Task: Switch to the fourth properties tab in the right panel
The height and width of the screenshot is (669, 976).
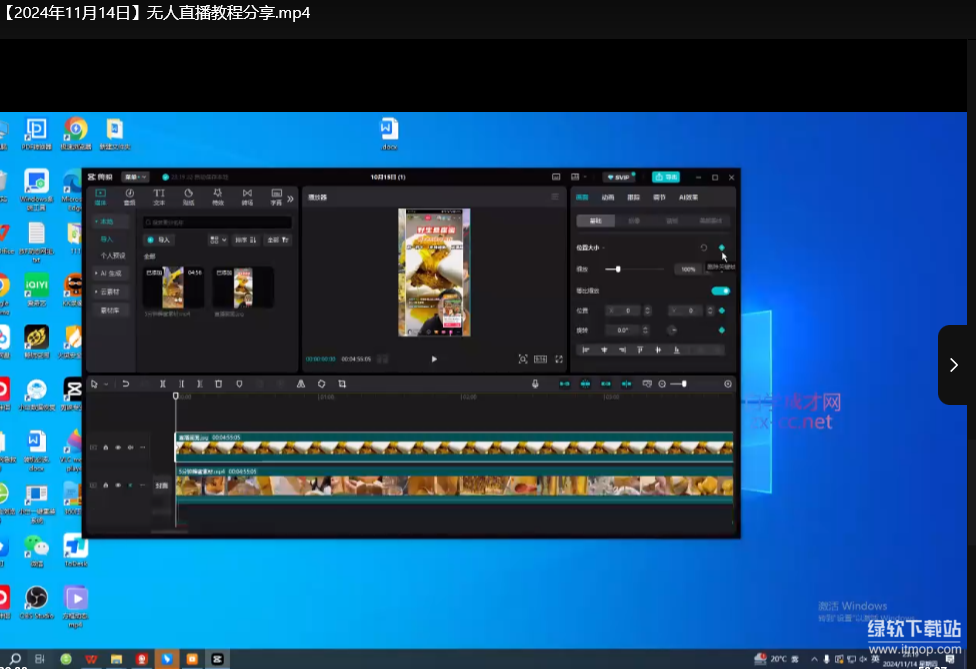Action: point(659,197)
